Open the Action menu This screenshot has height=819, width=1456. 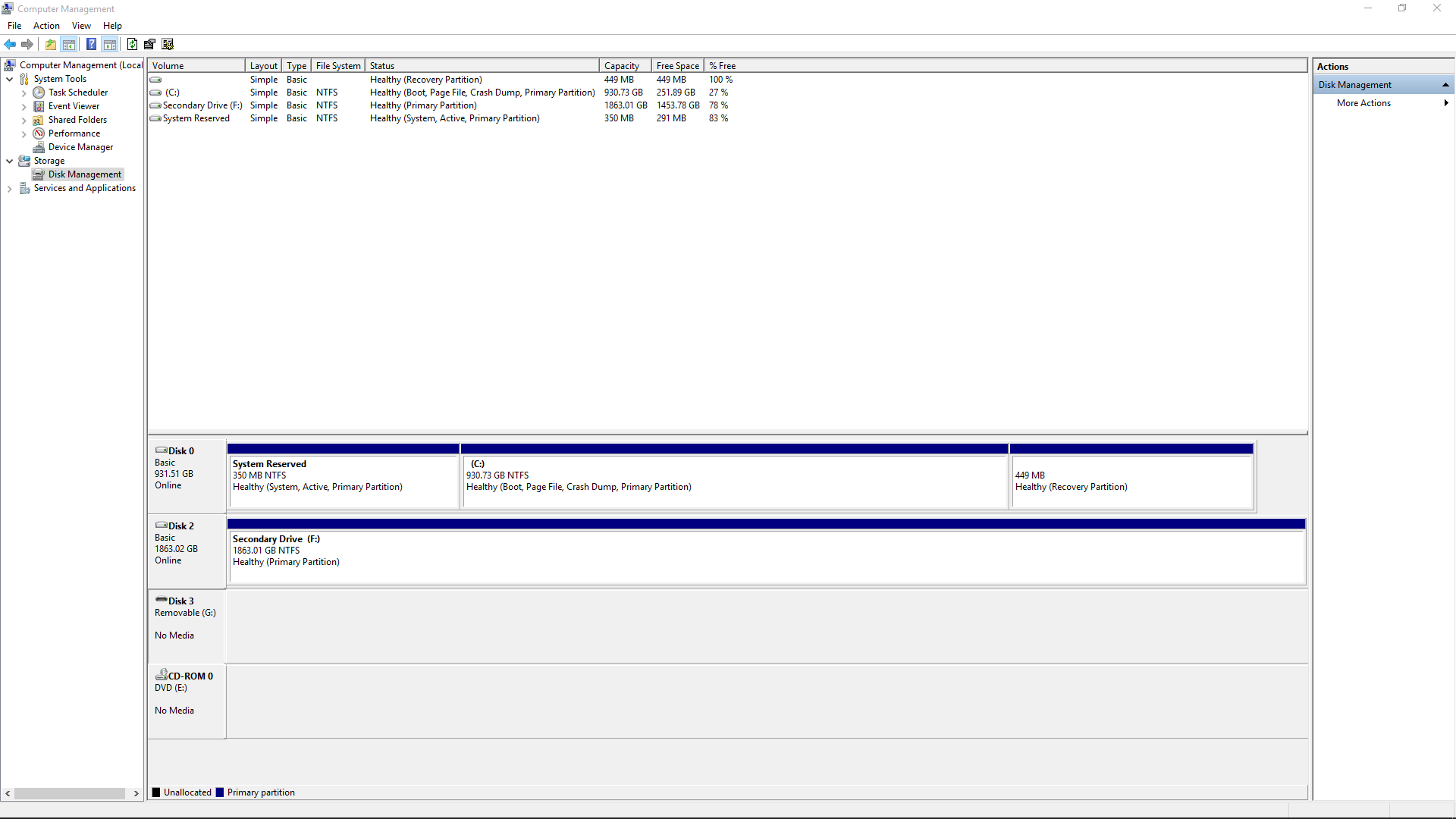click(x=46, y=26)
